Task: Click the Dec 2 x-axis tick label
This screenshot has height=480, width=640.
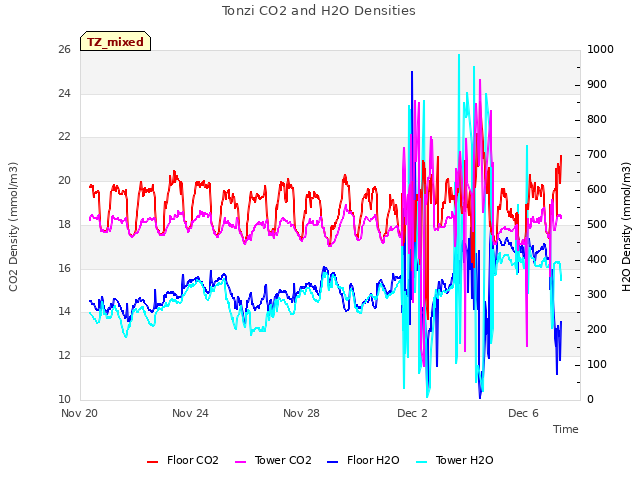Action: (412, 413)
